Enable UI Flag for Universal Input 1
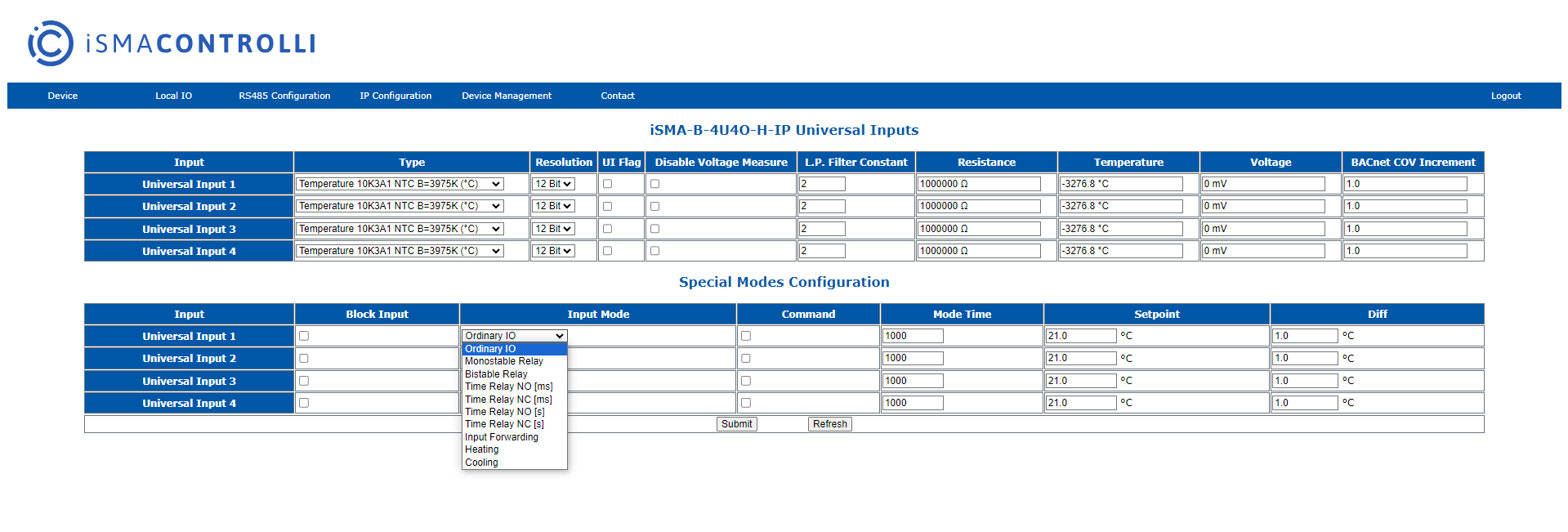Image resolution: width=1568 pixels, height=532 pixels. pyautogui.click(x=607, y=184)
